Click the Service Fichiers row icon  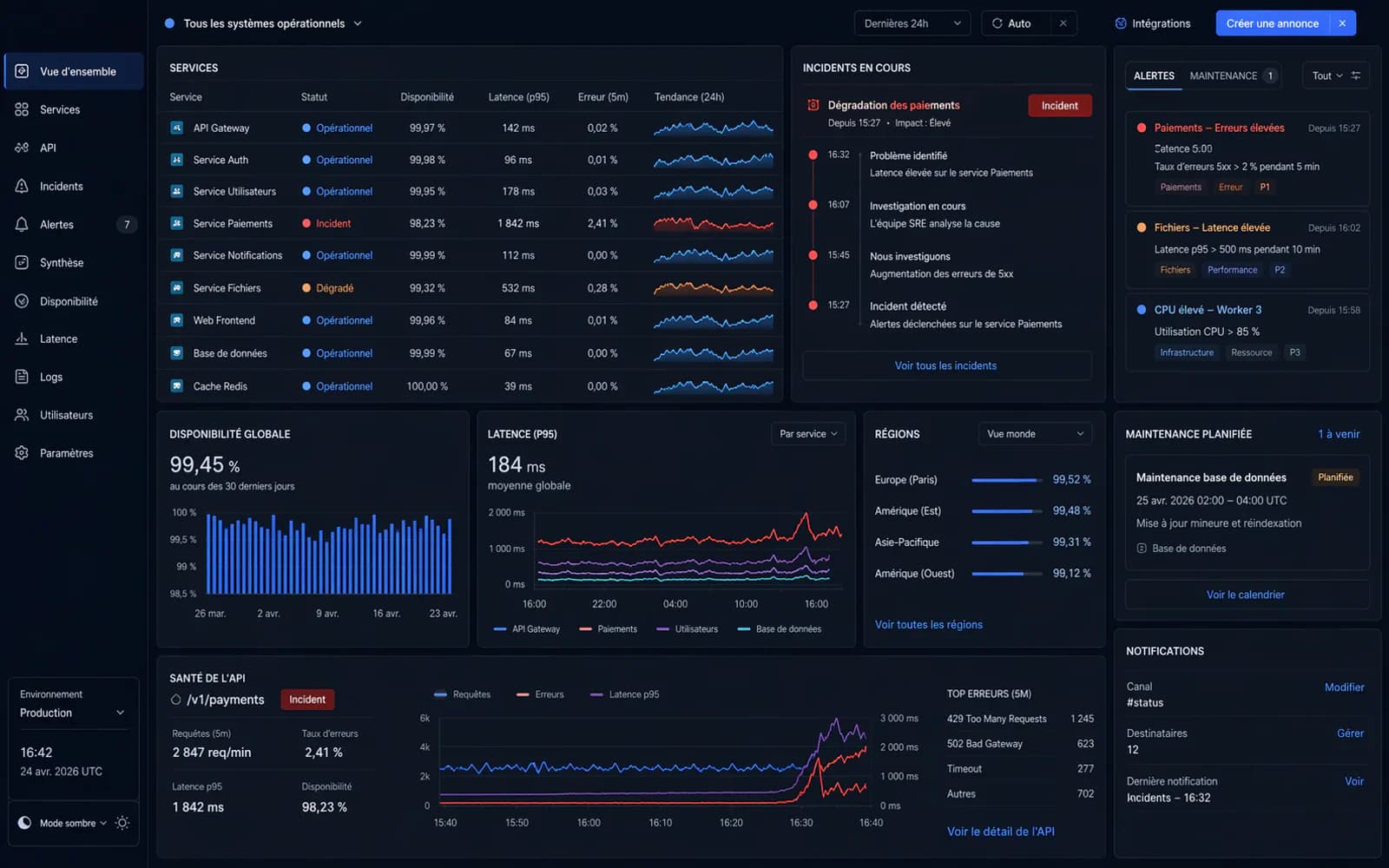176,287
